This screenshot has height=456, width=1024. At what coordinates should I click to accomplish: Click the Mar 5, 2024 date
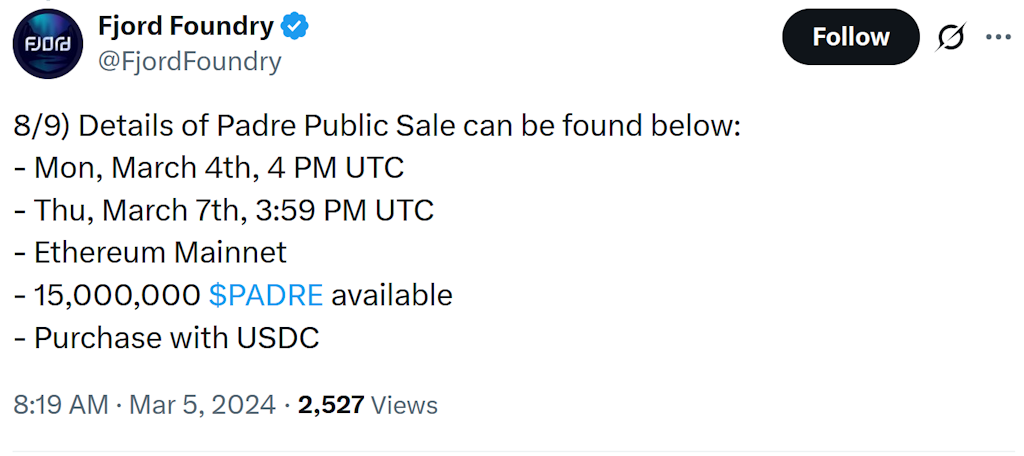pos(203,405)
